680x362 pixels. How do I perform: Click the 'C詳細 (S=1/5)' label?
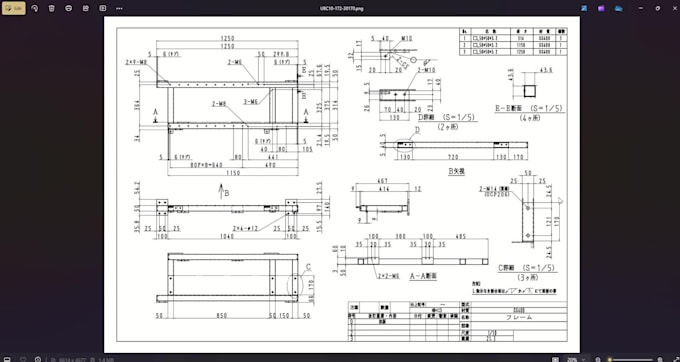[527, 268]
